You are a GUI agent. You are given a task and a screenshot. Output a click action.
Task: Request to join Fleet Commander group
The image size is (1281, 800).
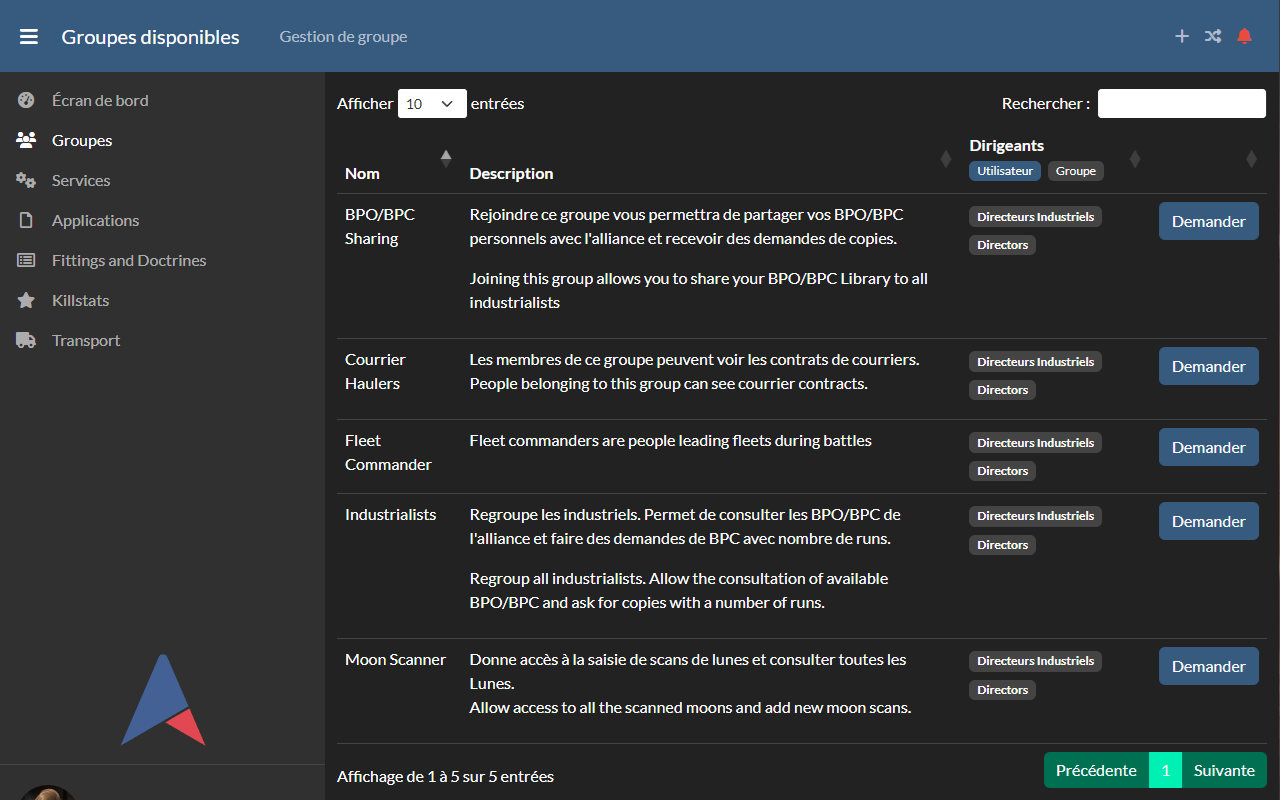click(x=1208, y=447)
